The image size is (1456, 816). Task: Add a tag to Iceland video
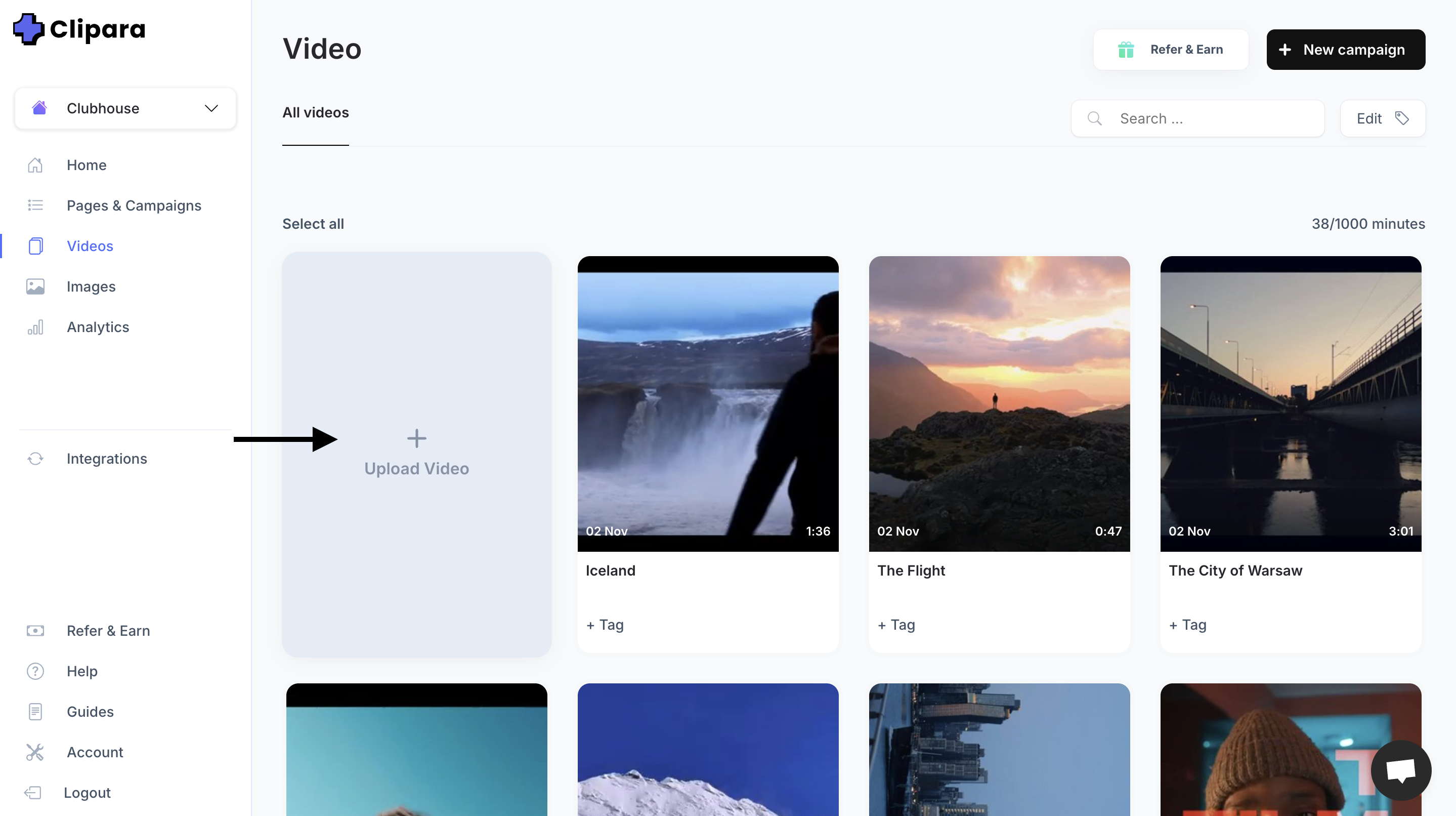(605, 625)
